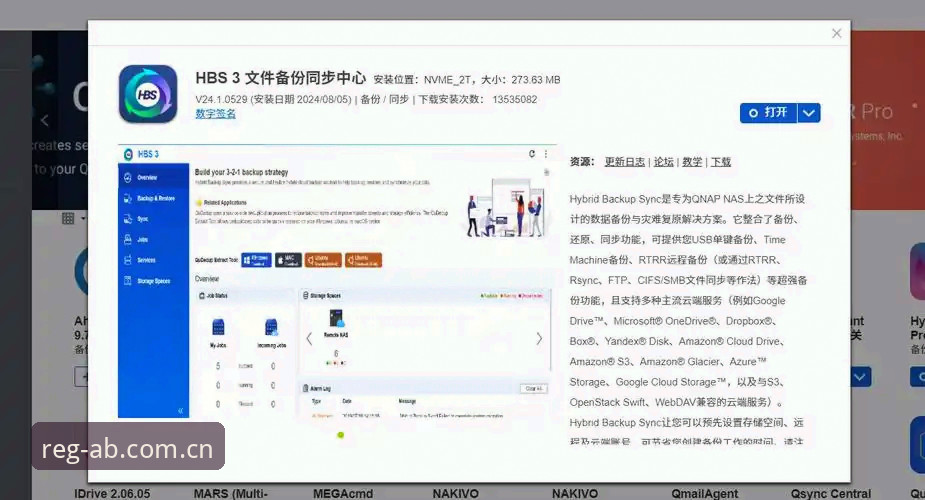Open the 论坛 link
Screen dimensions: 925x500
(x=664, y=162)
